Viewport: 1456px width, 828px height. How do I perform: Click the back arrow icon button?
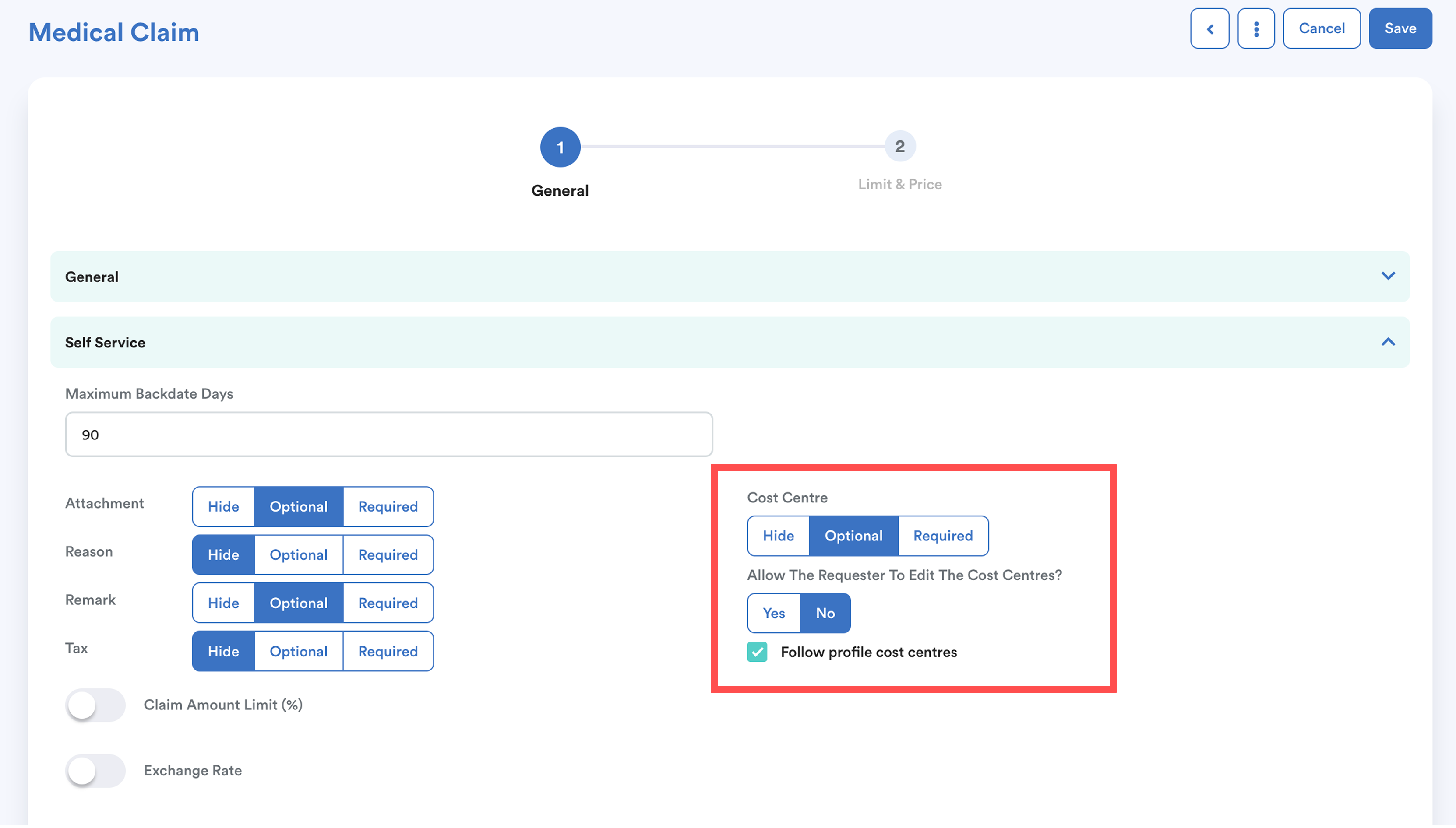pyautogui.click(x=1209, y=28)
